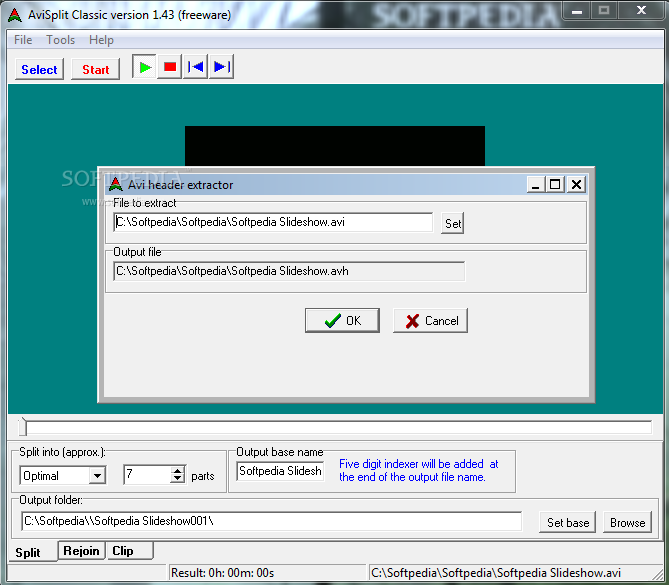The image size is (669, 585).
Task: Open the Tools menu
Action: (x=61, y=40)
